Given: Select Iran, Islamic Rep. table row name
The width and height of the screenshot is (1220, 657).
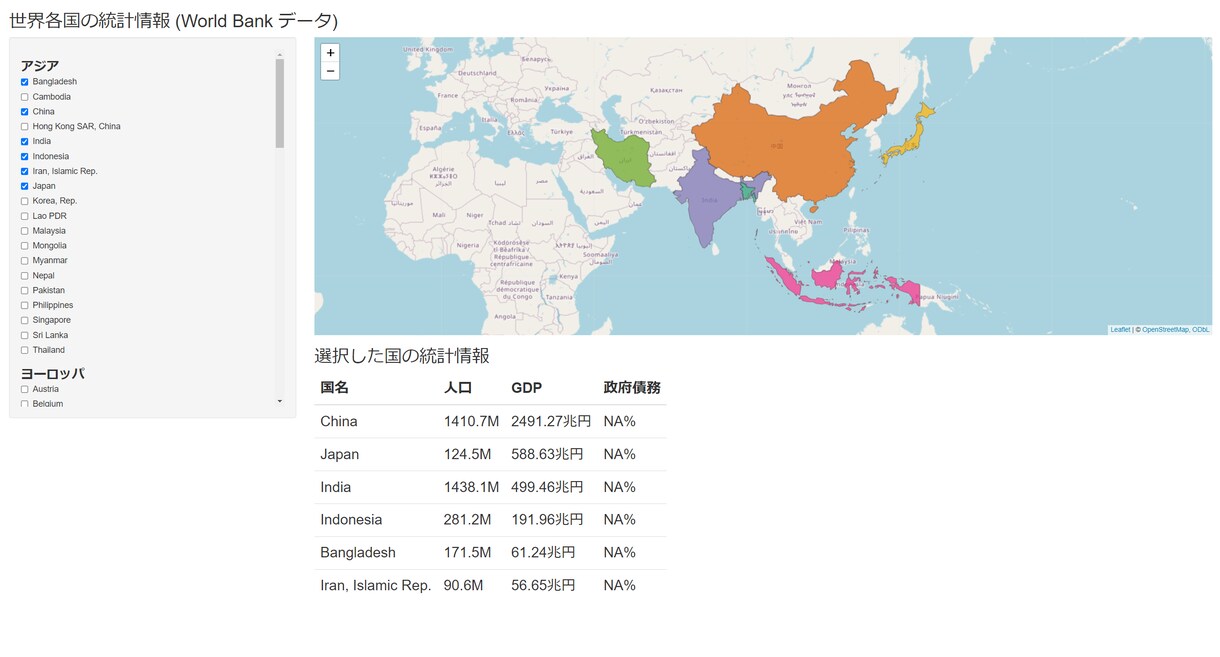Looking at the screenshot, I should click(376, 586).
